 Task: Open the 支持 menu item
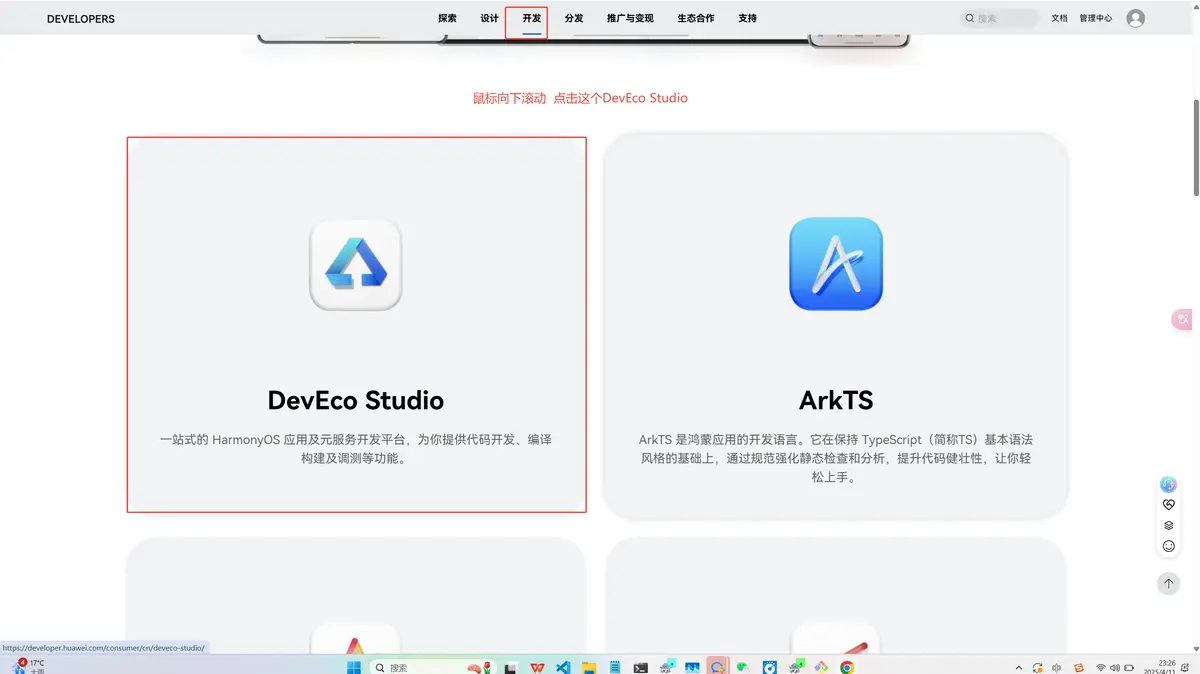pyautogui.click(x=747, y=18)
